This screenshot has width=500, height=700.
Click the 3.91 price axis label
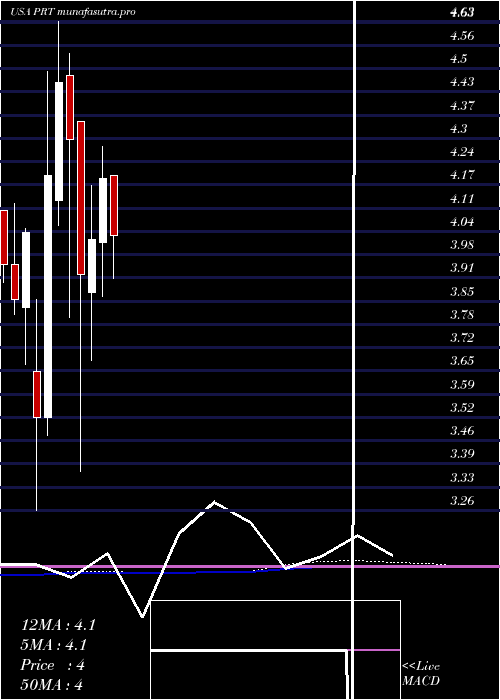(462, 268)
